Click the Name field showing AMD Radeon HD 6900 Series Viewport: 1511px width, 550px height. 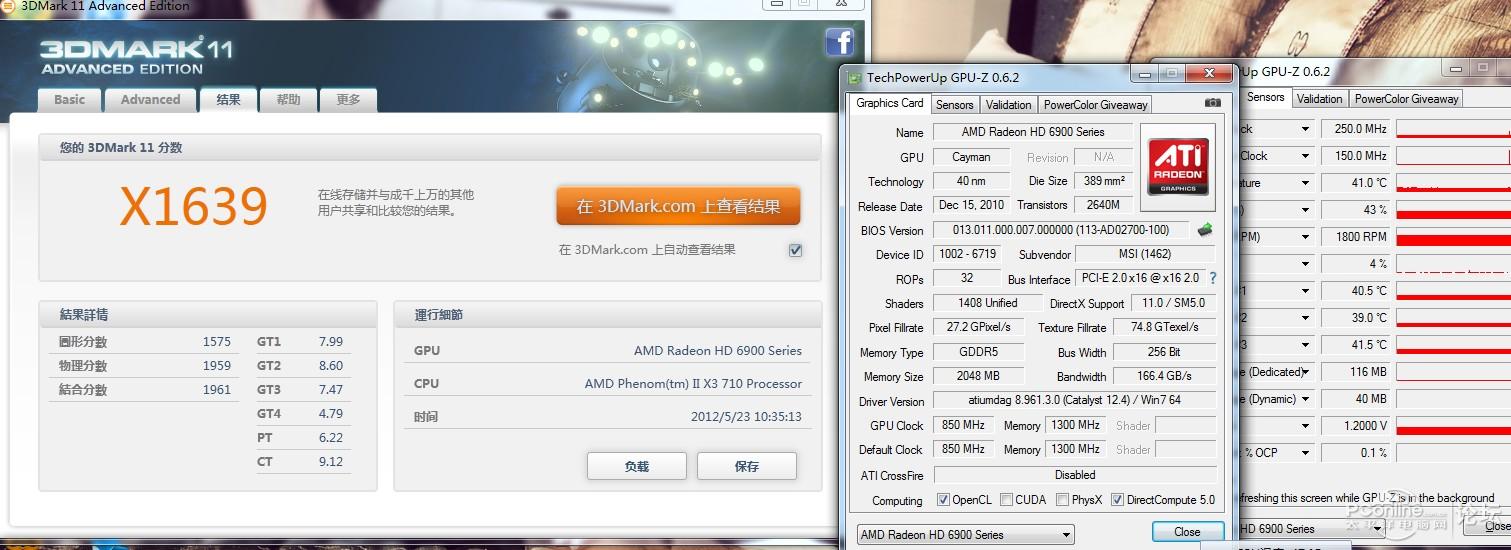pyautogui.click(x=1033, y=132)
